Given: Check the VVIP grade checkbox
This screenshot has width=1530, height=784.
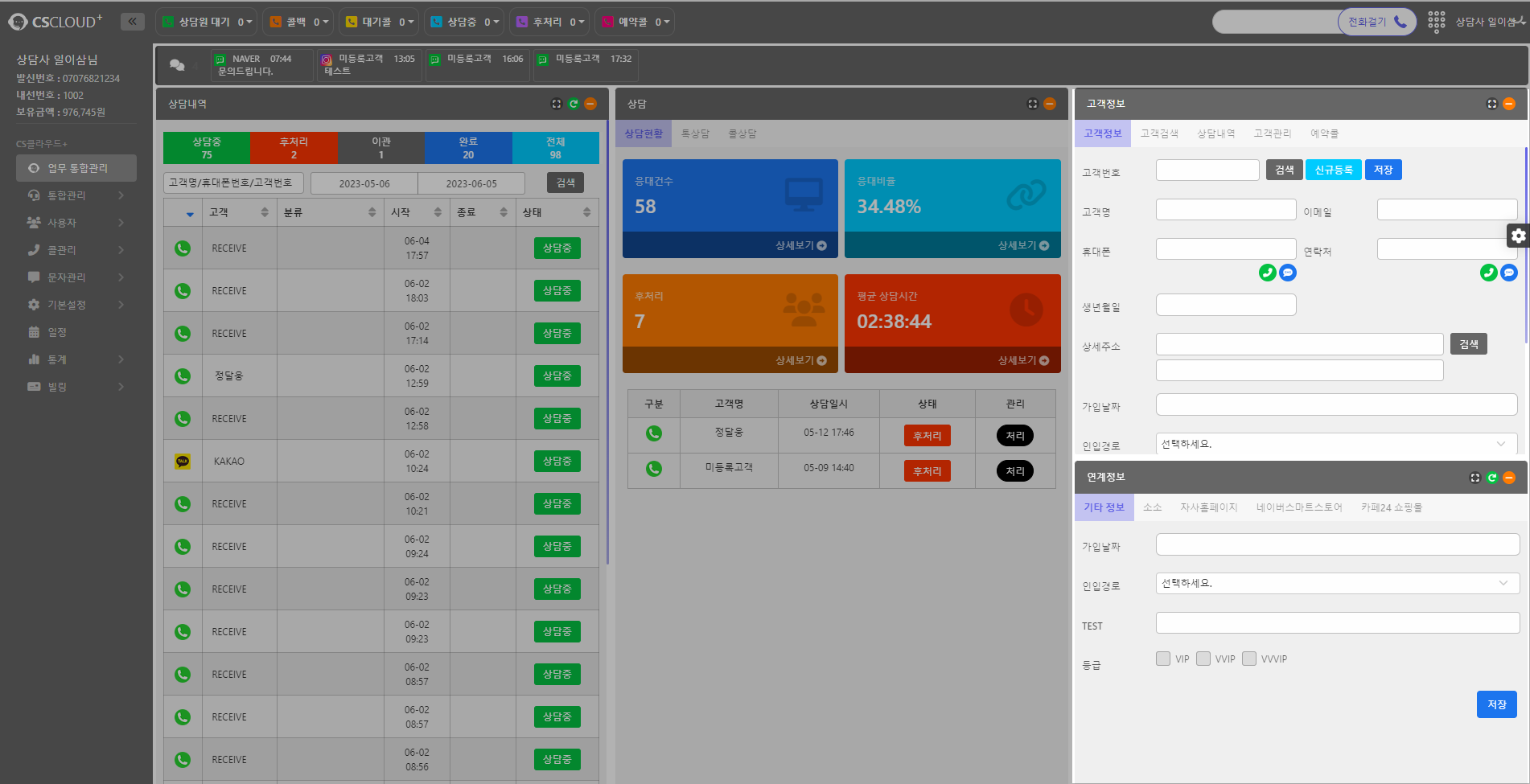Looking at the screenshot, I should pos(1203,659).
